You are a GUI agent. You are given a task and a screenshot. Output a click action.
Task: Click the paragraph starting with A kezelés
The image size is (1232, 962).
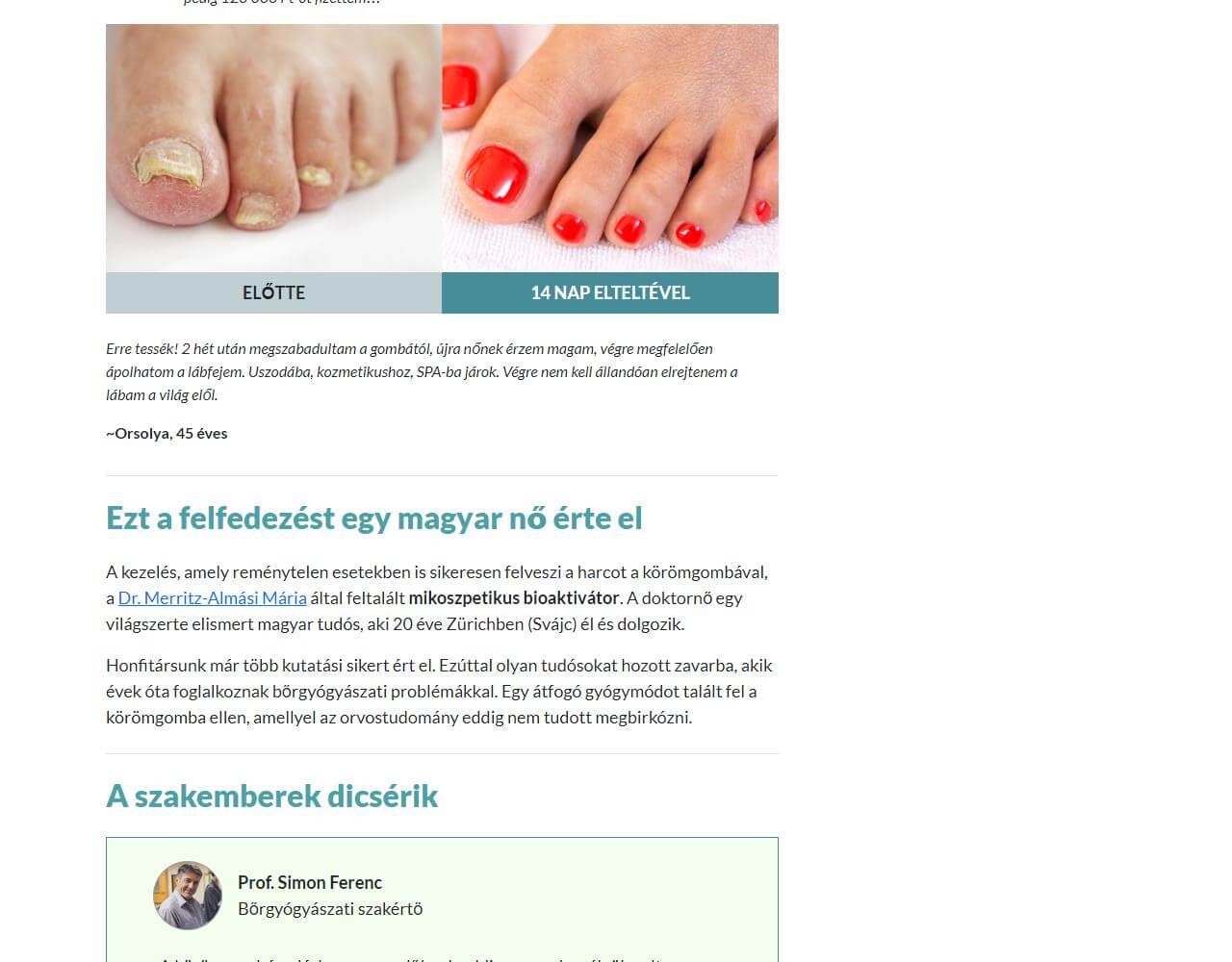click(438, 597)
